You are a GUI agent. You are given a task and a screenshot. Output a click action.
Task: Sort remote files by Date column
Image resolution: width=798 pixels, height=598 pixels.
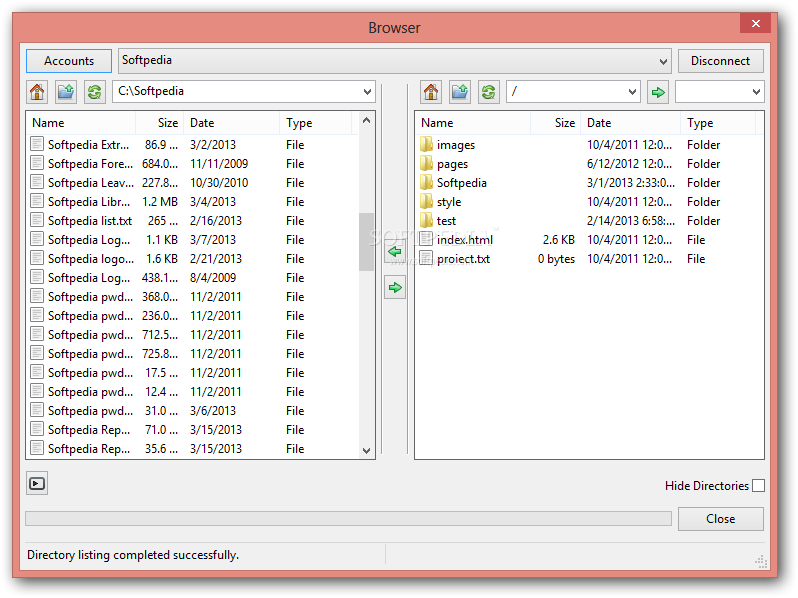click(631, 123)
